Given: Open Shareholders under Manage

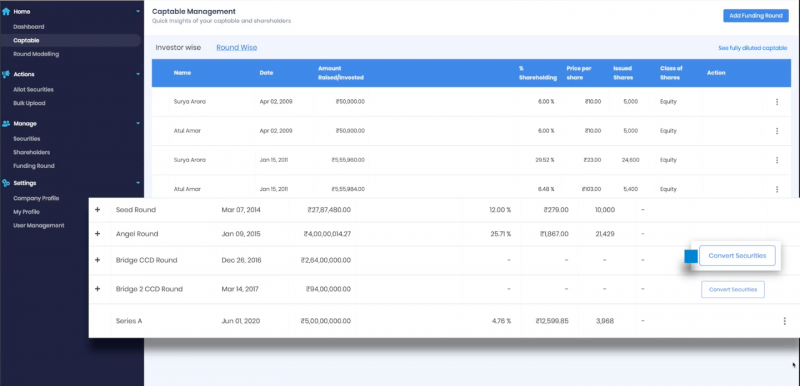Looking at the screenshot, I should [x=32, y=152].
